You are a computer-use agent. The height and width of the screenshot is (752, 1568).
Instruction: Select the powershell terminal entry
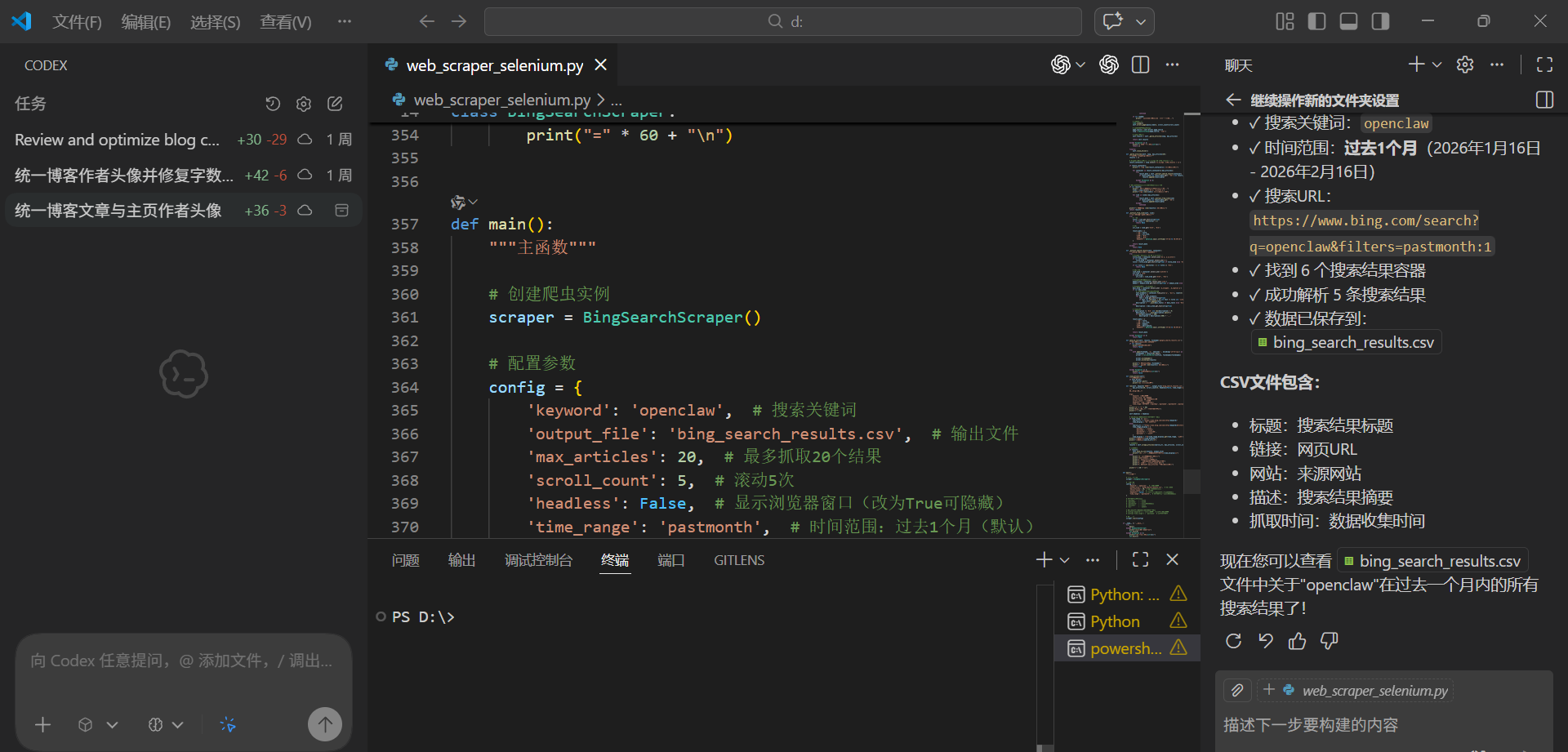pos(1125,648)
